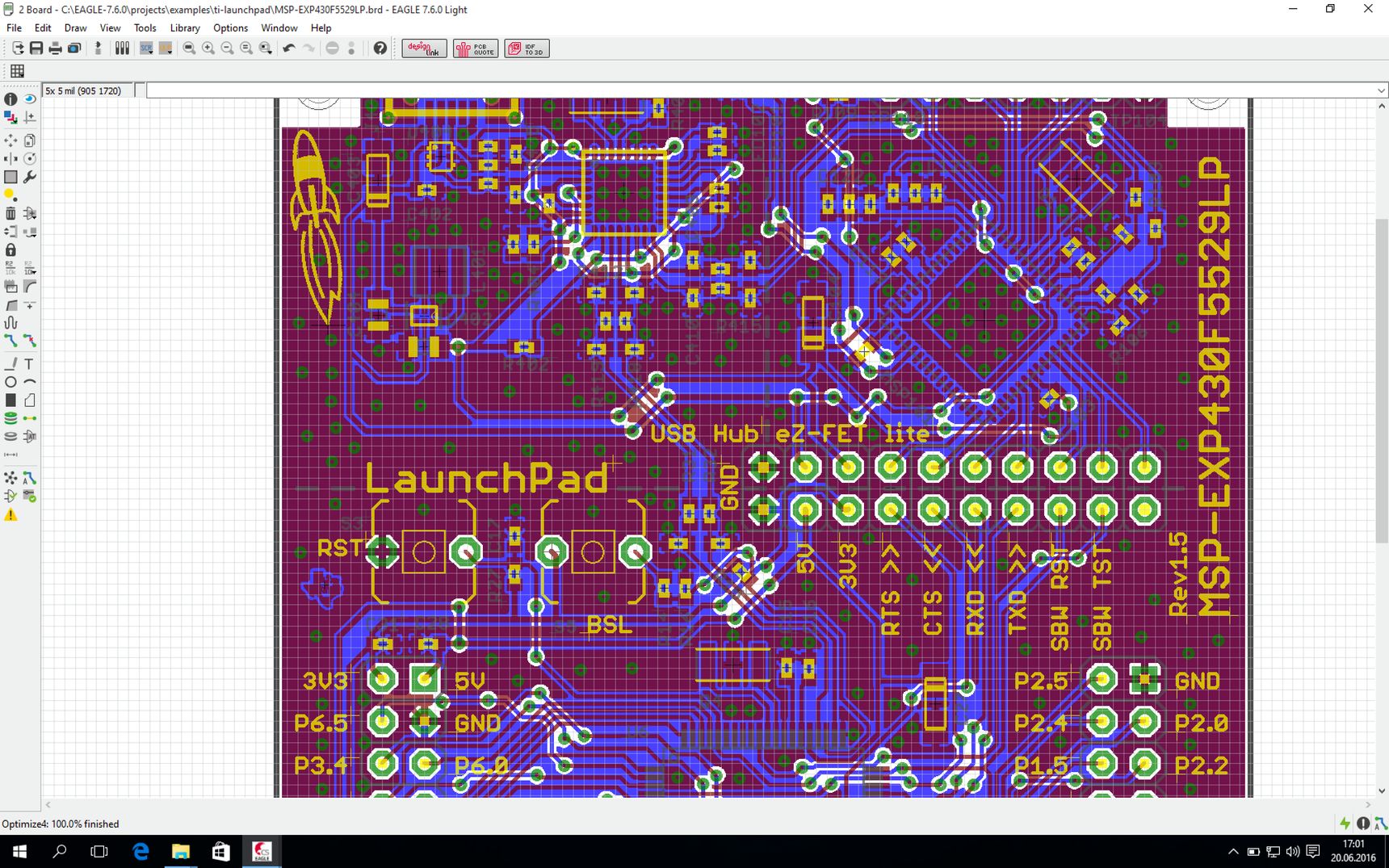The width and height of the screenshot is (1389, 868).
Task: Run the DRC check tool
Action: coord(30,496)
